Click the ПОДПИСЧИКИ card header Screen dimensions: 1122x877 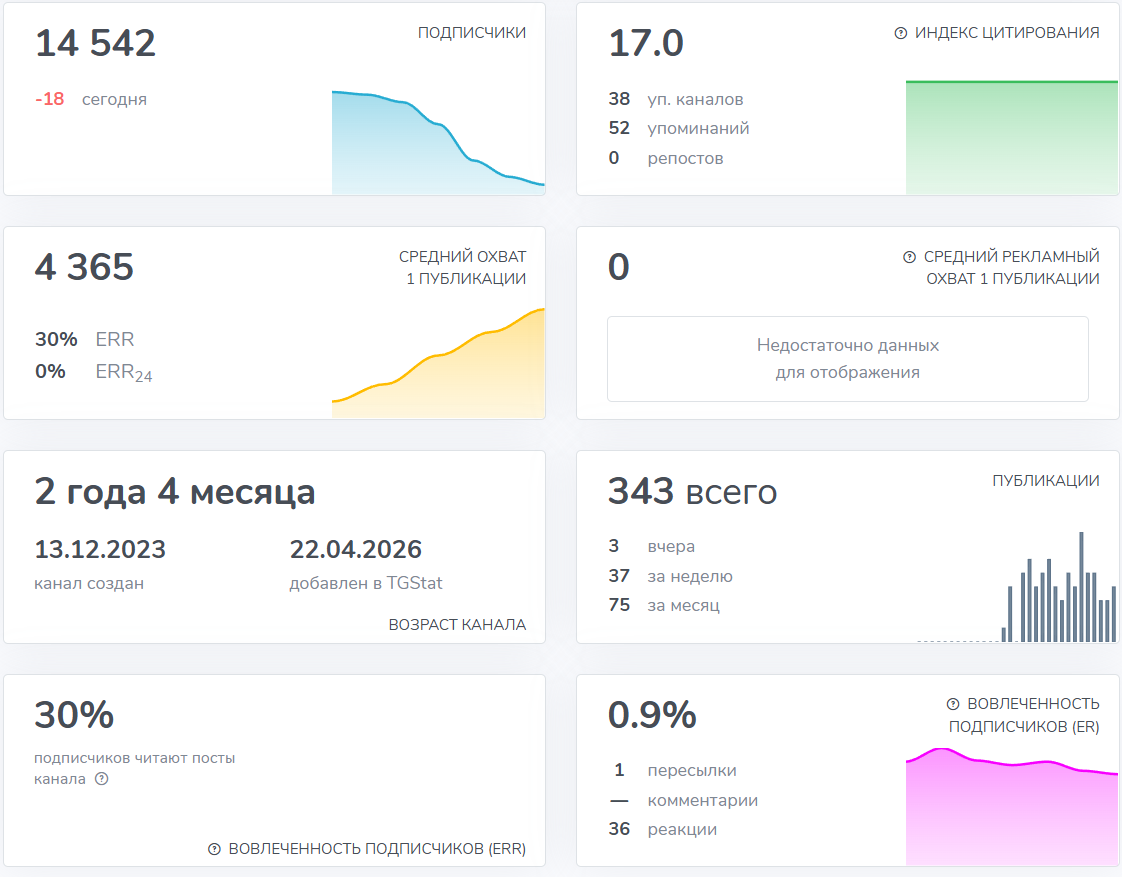(472, 32)
